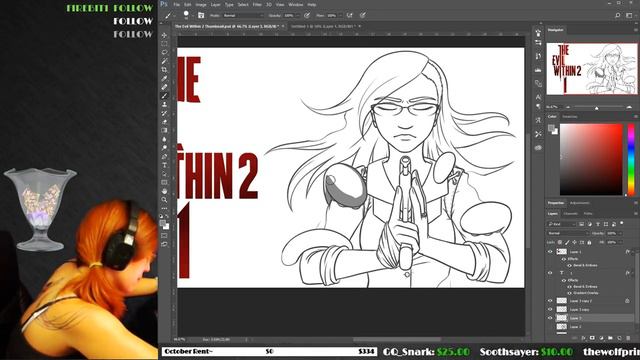Toggle Quick Mask mode icon
This screenshot has height=360, width=640.
164,236
